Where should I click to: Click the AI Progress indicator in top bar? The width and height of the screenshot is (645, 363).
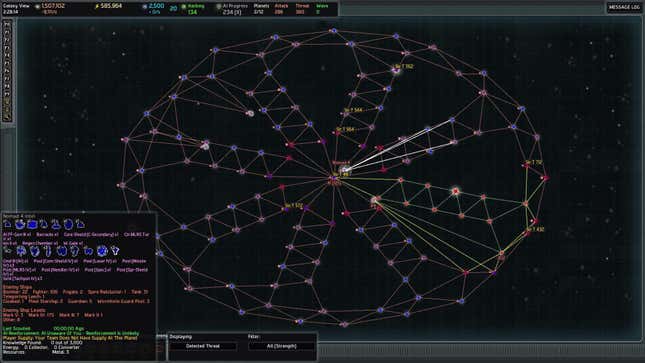point(233,9)
